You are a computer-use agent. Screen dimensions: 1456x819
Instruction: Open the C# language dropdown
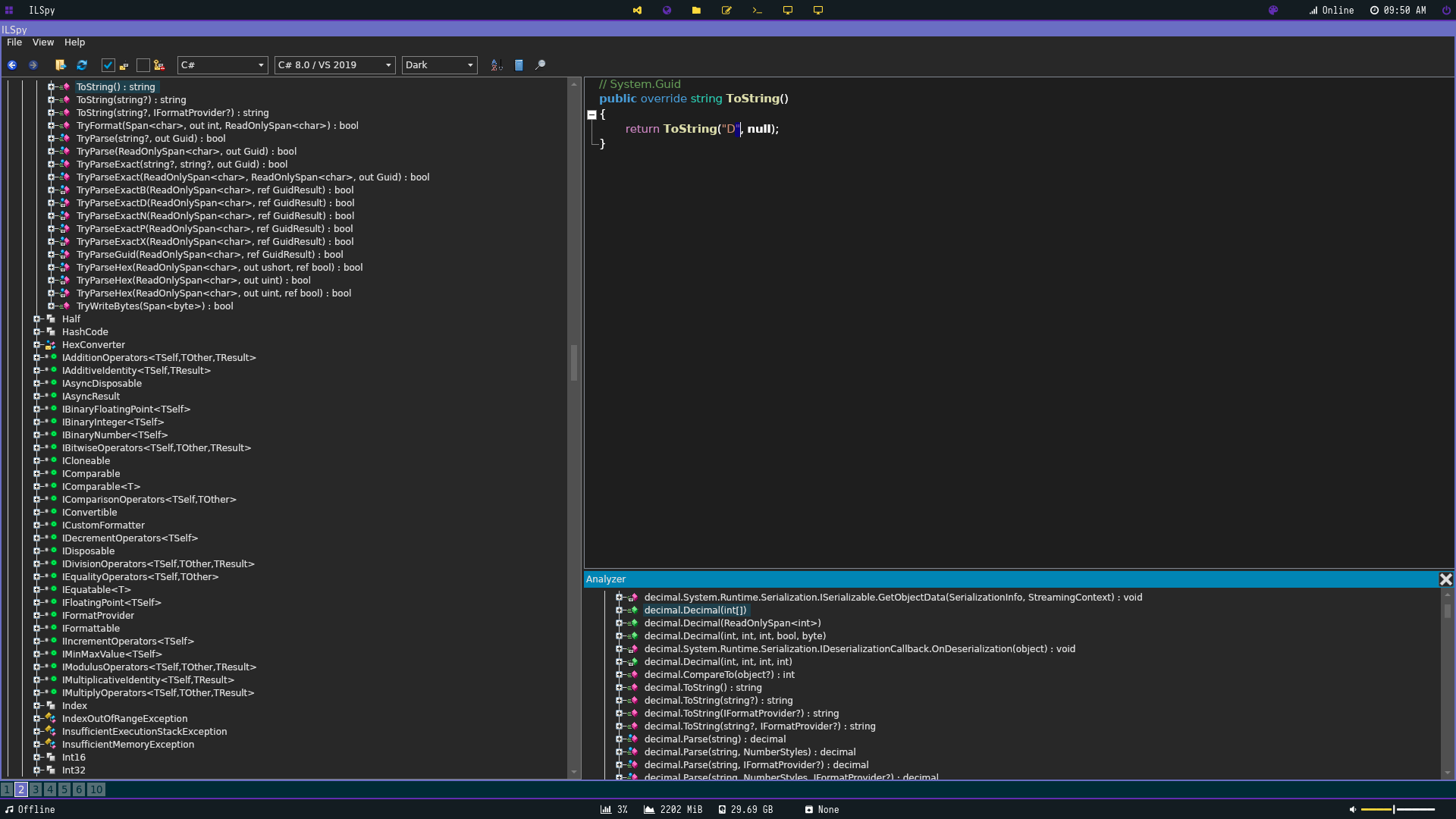point(222,65)
